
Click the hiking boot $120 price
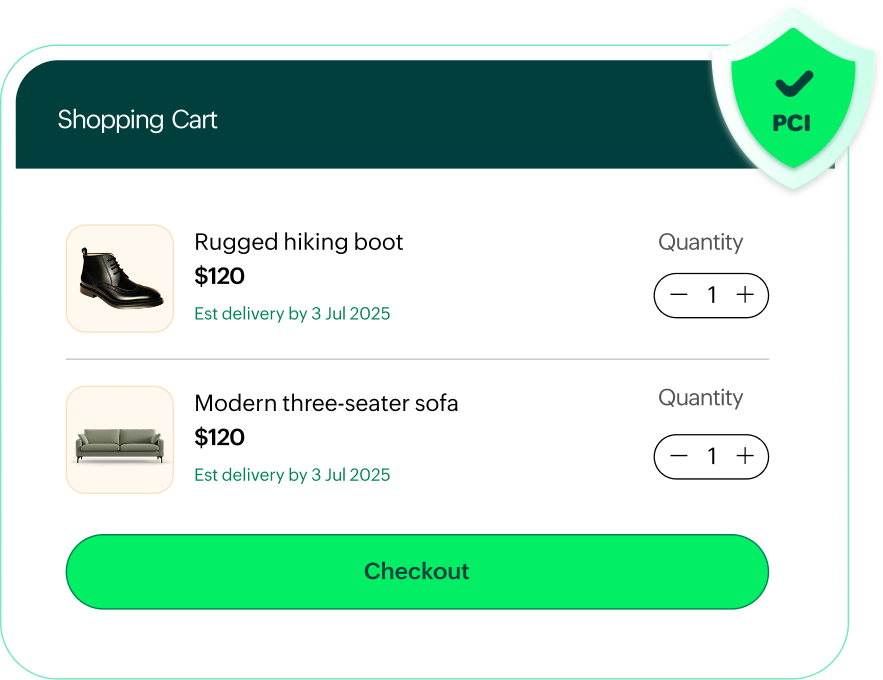tap(219, 276)
